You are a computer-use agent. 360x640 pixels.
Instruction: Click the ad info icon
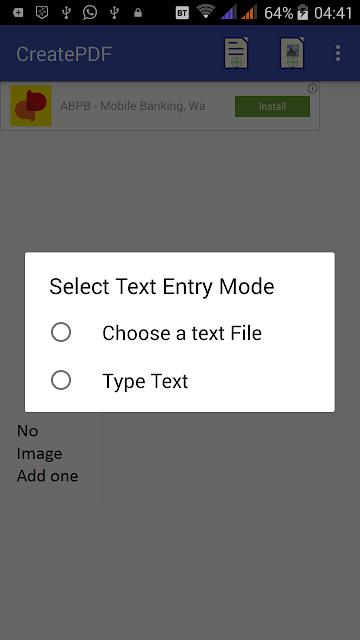click(x=312, y=89)
